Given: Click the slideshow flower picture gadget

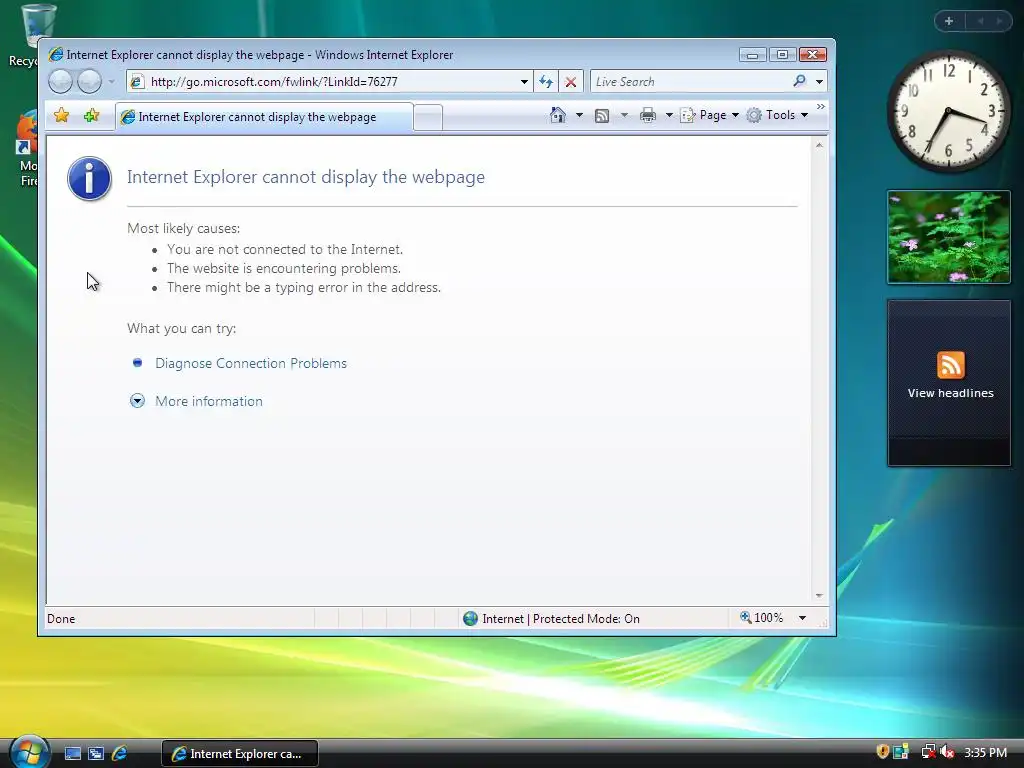Looking at the screenshot, I should tap(949, 237).
